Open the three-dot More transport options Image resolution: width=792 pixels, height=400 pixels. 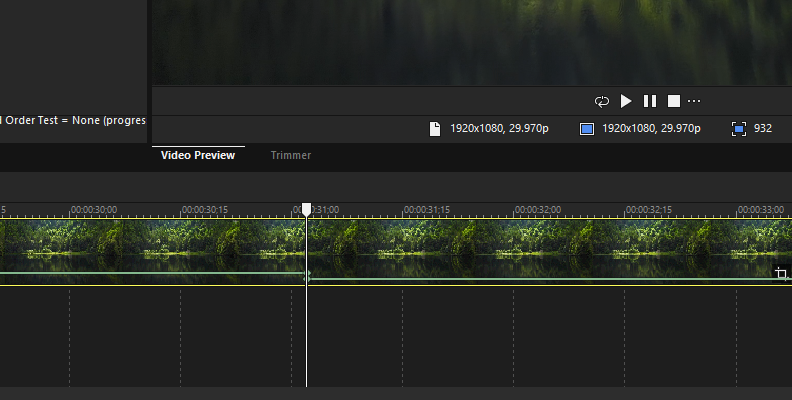click(694, 101)
